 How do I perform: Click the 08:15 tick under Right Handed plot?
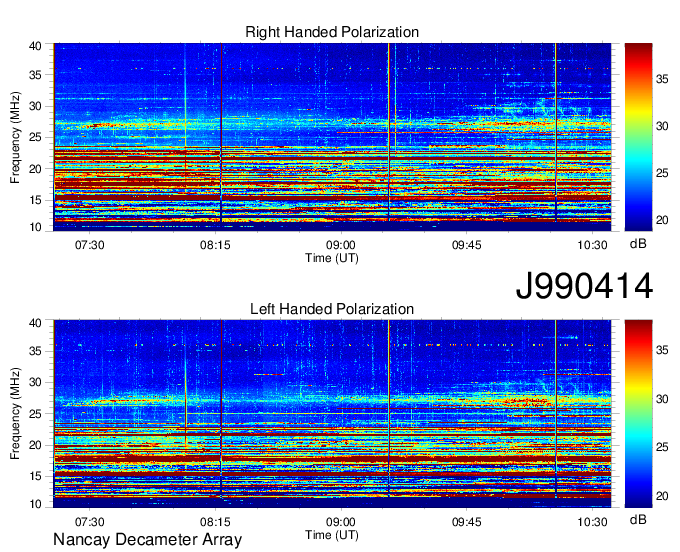215,245
